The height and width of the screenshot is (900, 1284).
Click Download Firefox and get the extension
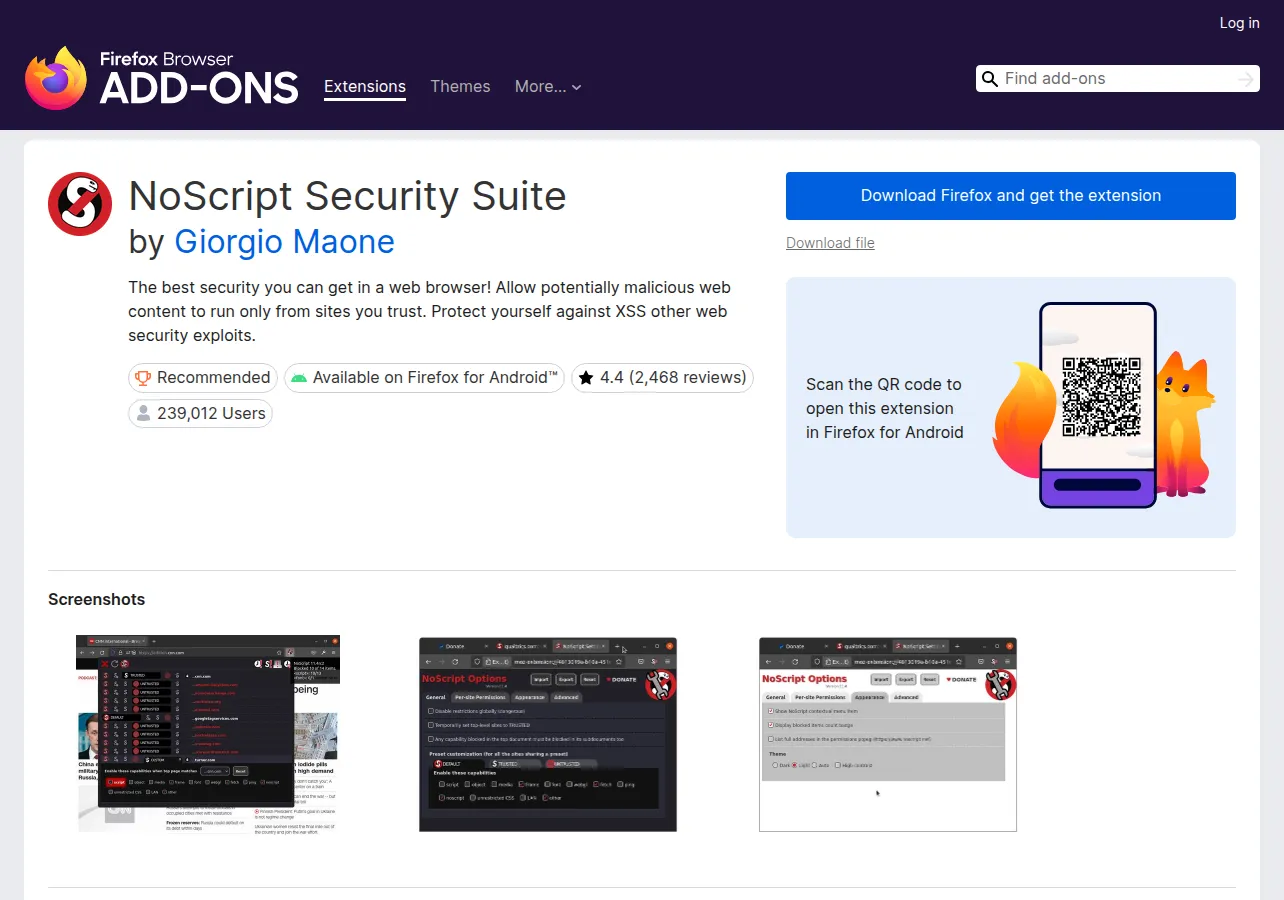tap(1011, 196)
